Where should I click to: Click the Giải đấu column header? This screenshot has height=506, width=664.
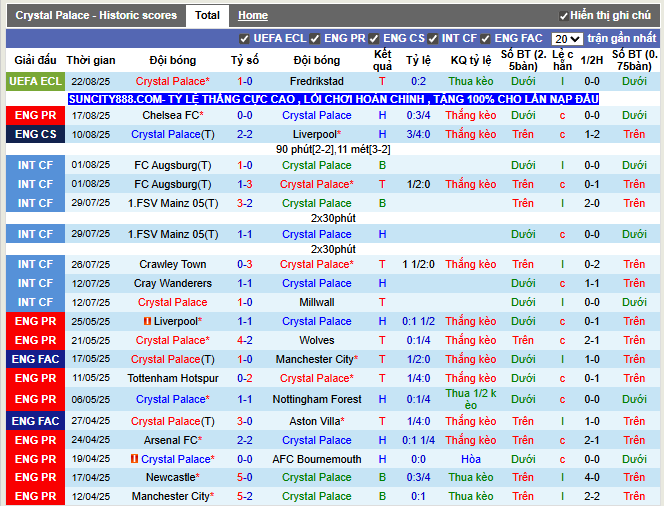coord(35,60)
